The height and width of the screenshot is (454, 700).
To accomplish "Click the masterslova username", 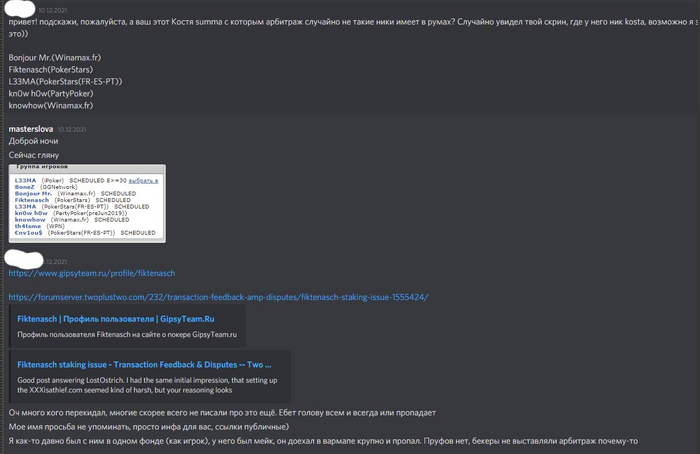I will pyautogui.click(x=31, y=129).
